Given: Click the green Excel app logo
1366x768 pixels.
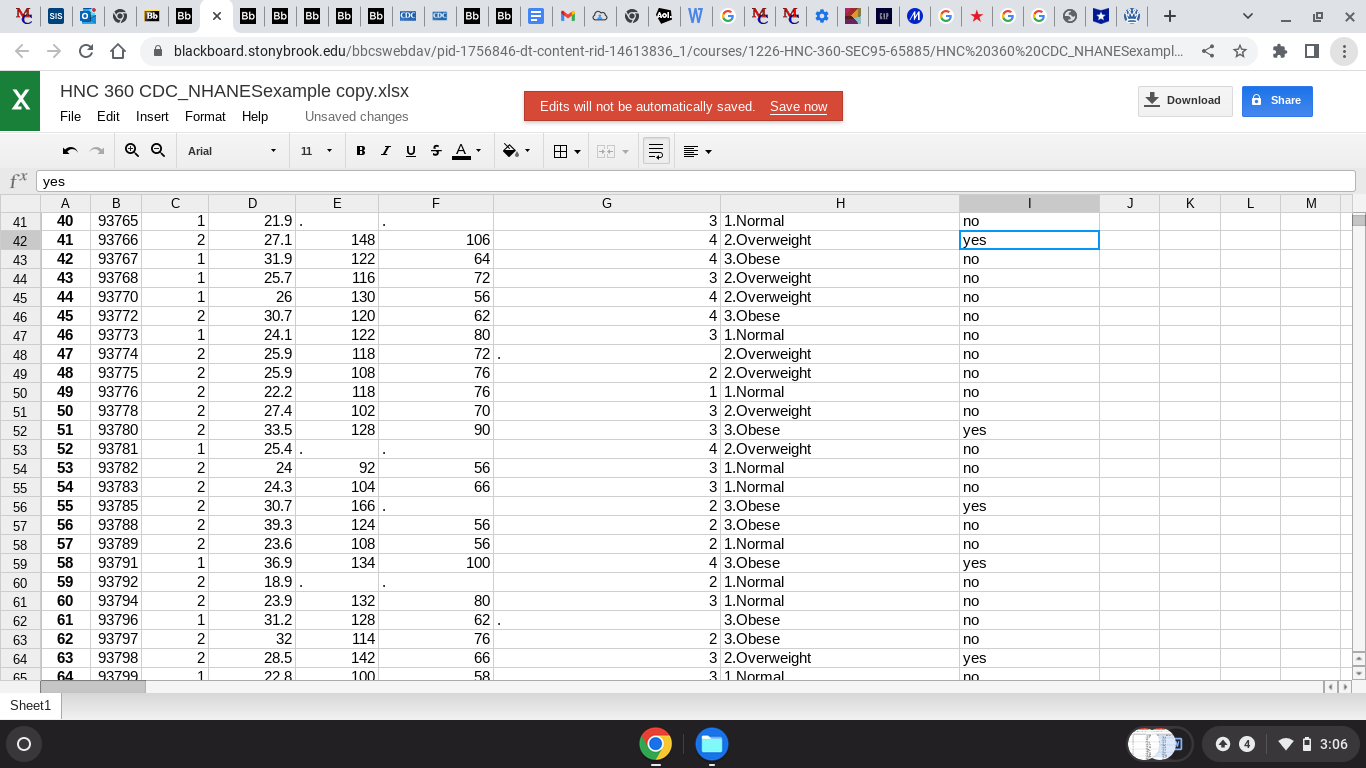Looking at the screenshot, I should [20, 100].
